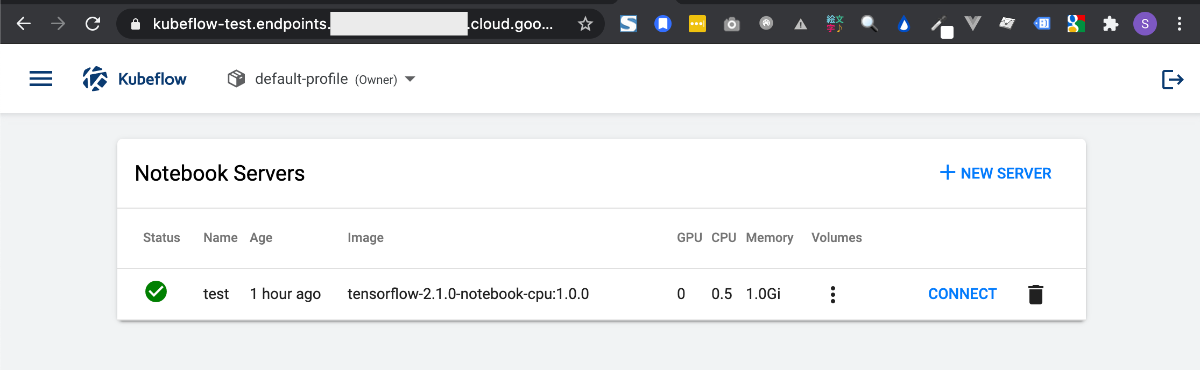Create a new notebook server

click(996, 173)
